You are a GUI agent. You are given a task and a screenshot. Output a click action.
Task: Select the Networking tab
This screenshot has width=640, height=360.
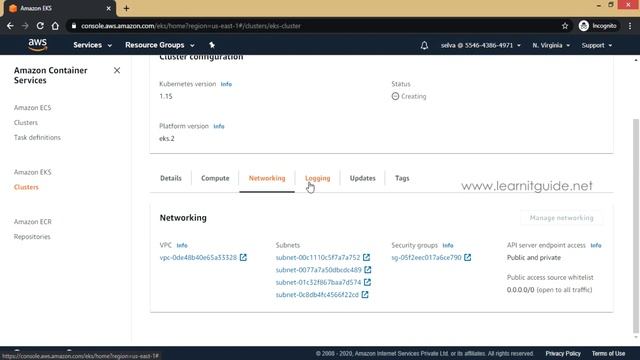[x=267, y=178]
